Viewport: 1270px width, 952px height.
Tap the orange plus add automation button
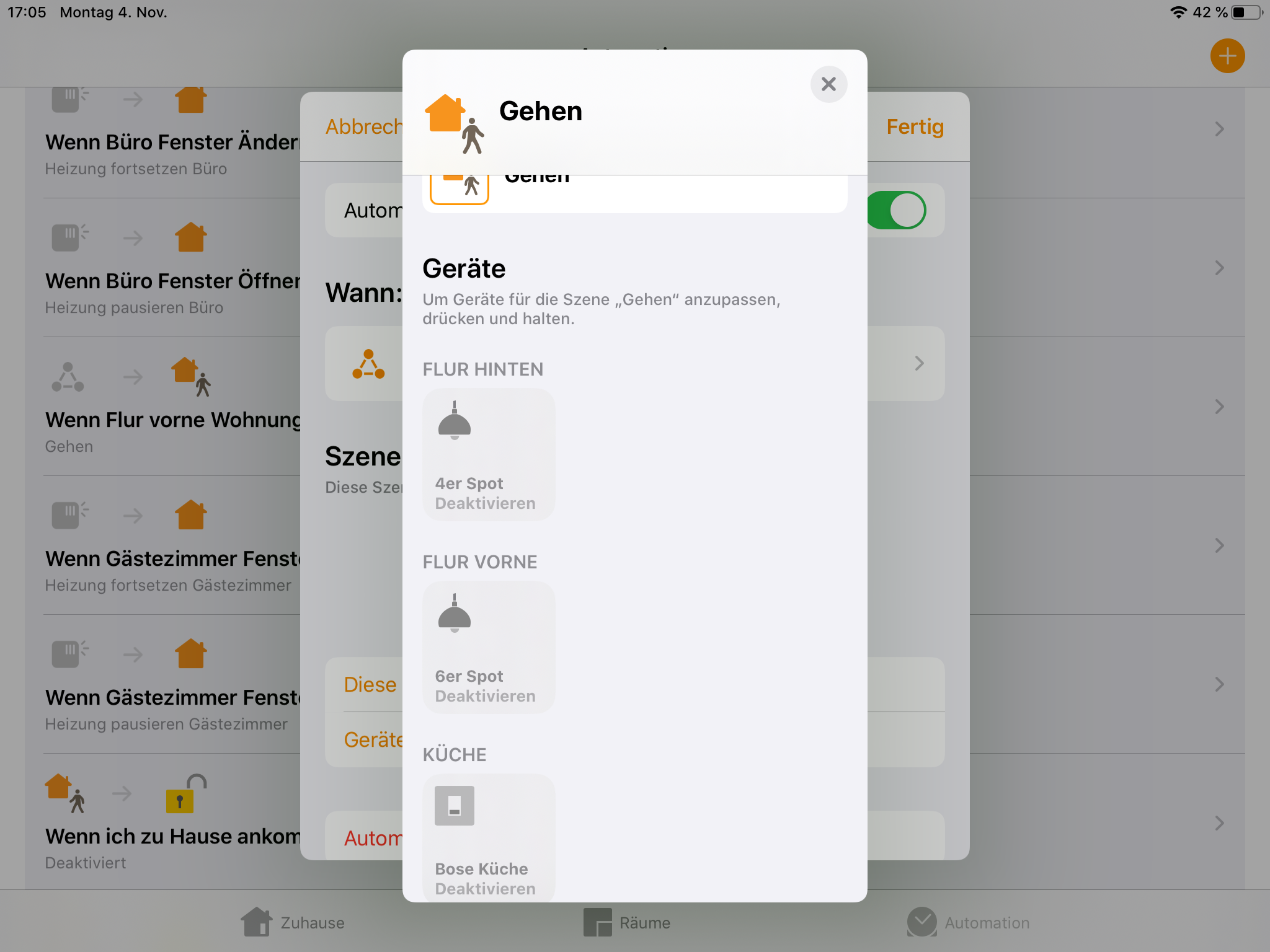click(x=1227, y=56)
